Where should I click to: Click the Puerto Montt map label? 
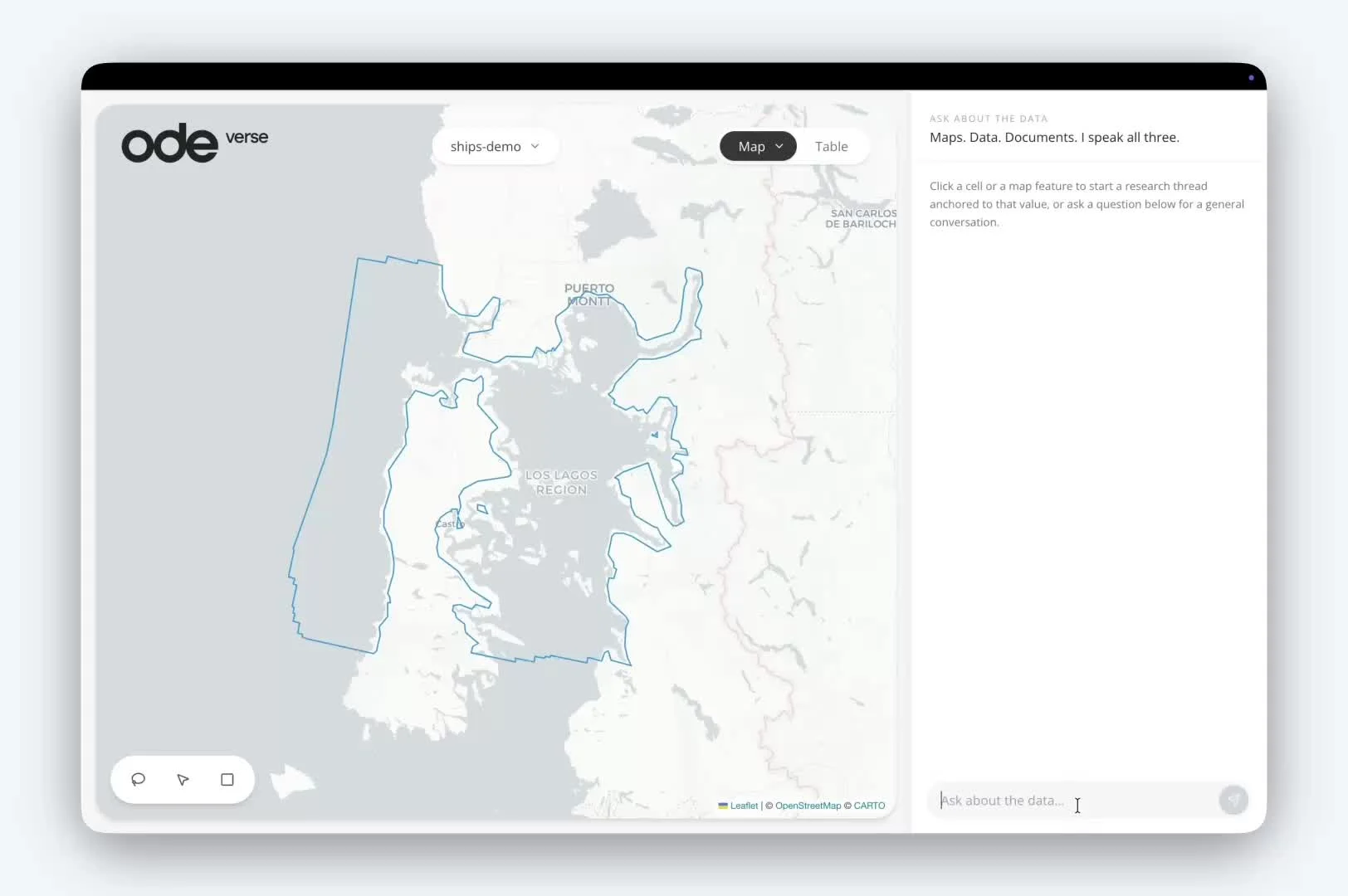click(589, 295)
